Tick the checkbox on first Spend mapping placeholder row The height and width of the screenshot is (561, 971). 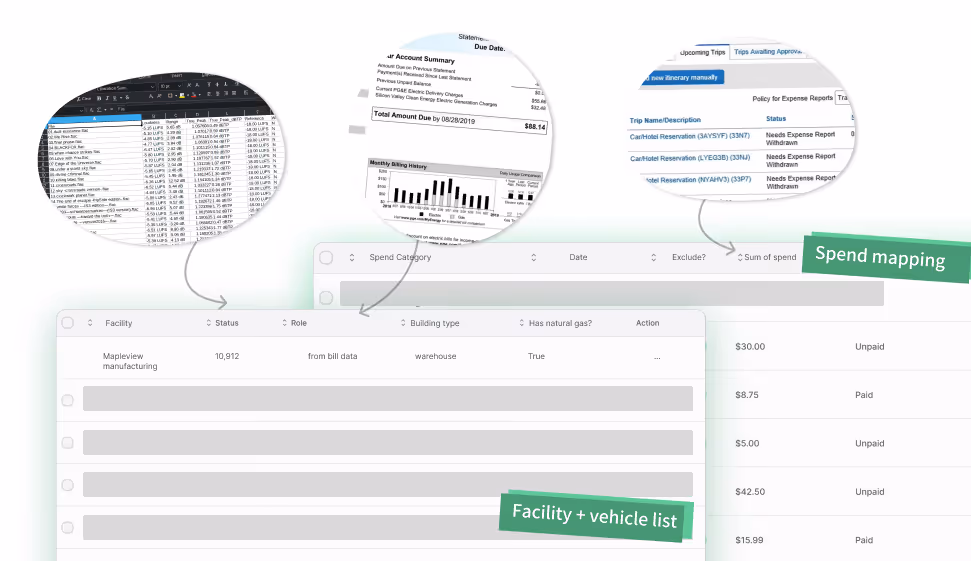tap(326, 298)
